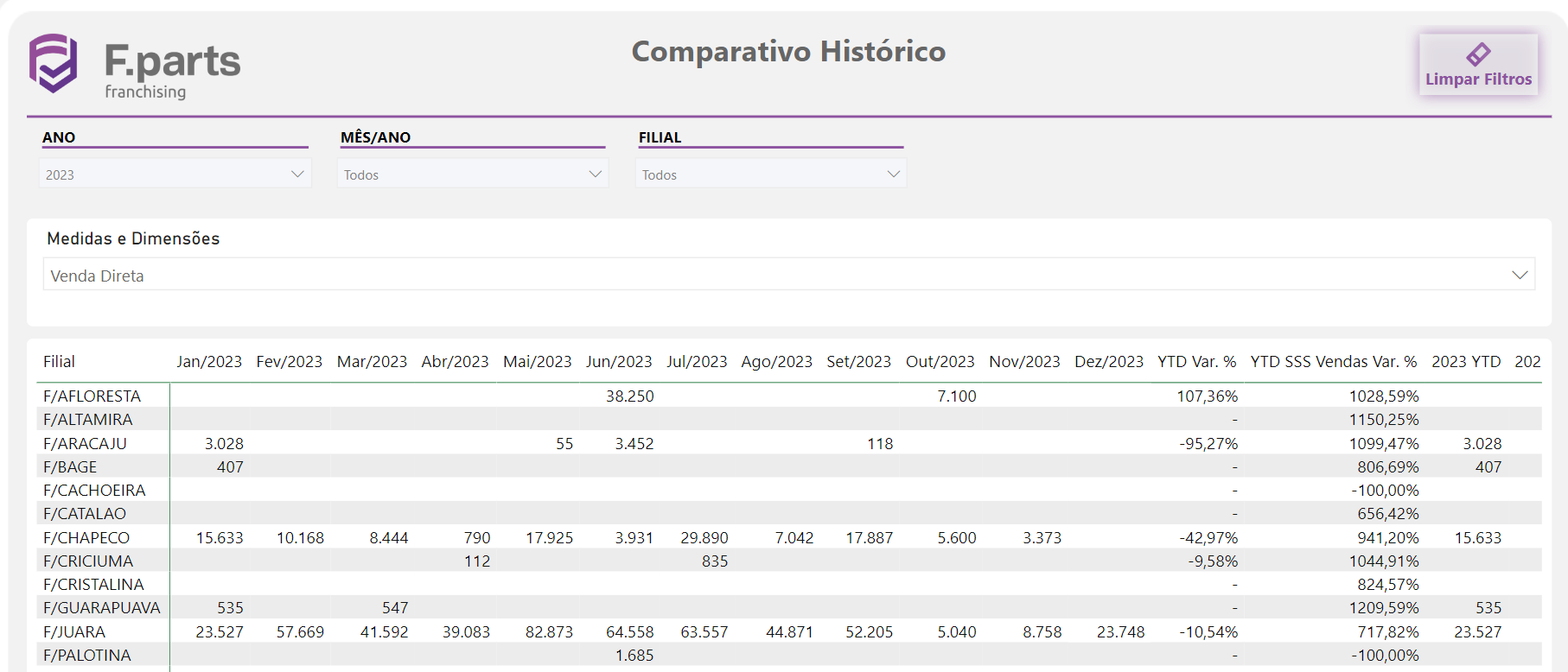
Task: Click the 806,69% value for F/BAGE
Action: click(1387, 466)
